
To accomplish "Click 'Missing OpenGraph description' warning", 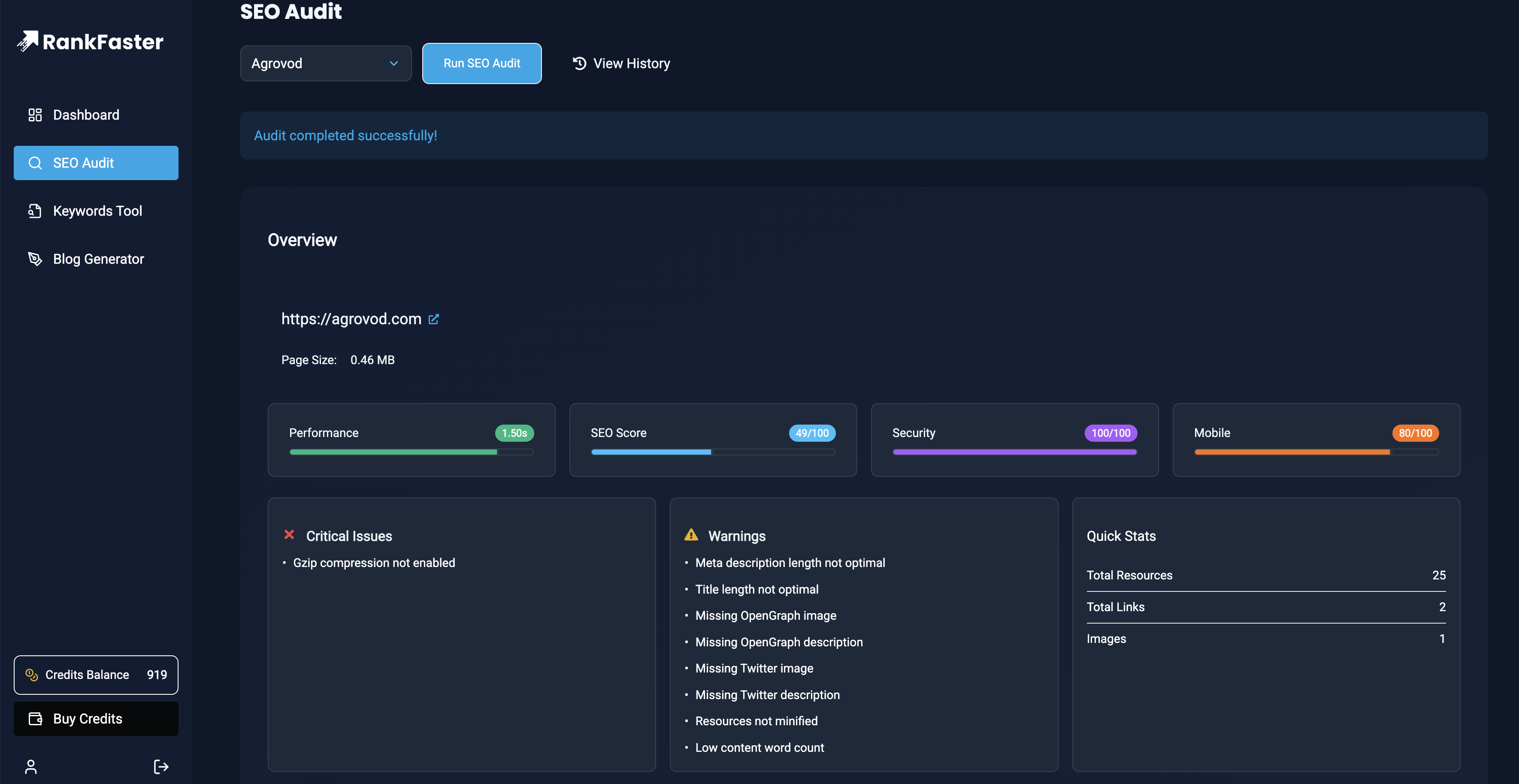I will point(779,642).
